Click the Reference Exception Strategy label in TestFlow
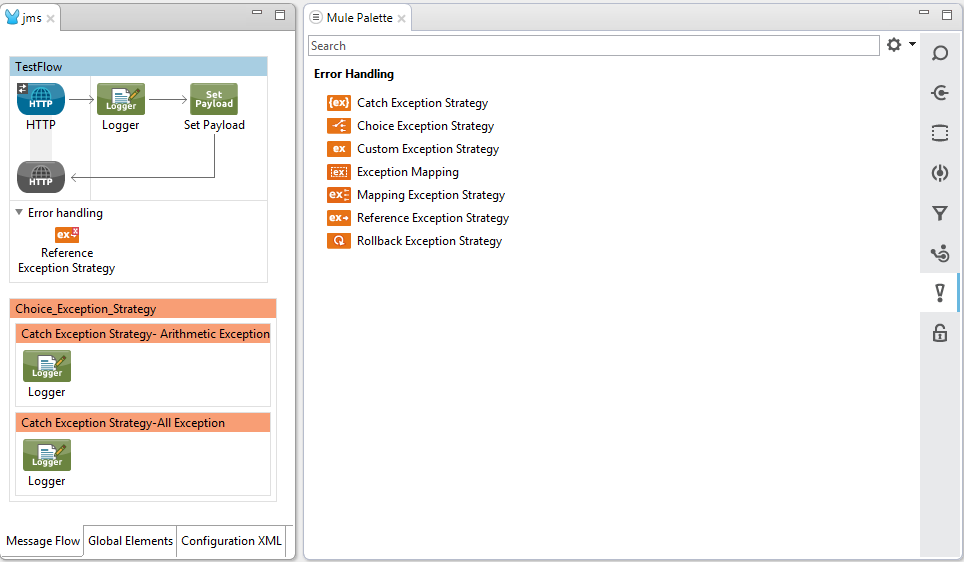This screenshot has width=964, height=562. (66, 261)
